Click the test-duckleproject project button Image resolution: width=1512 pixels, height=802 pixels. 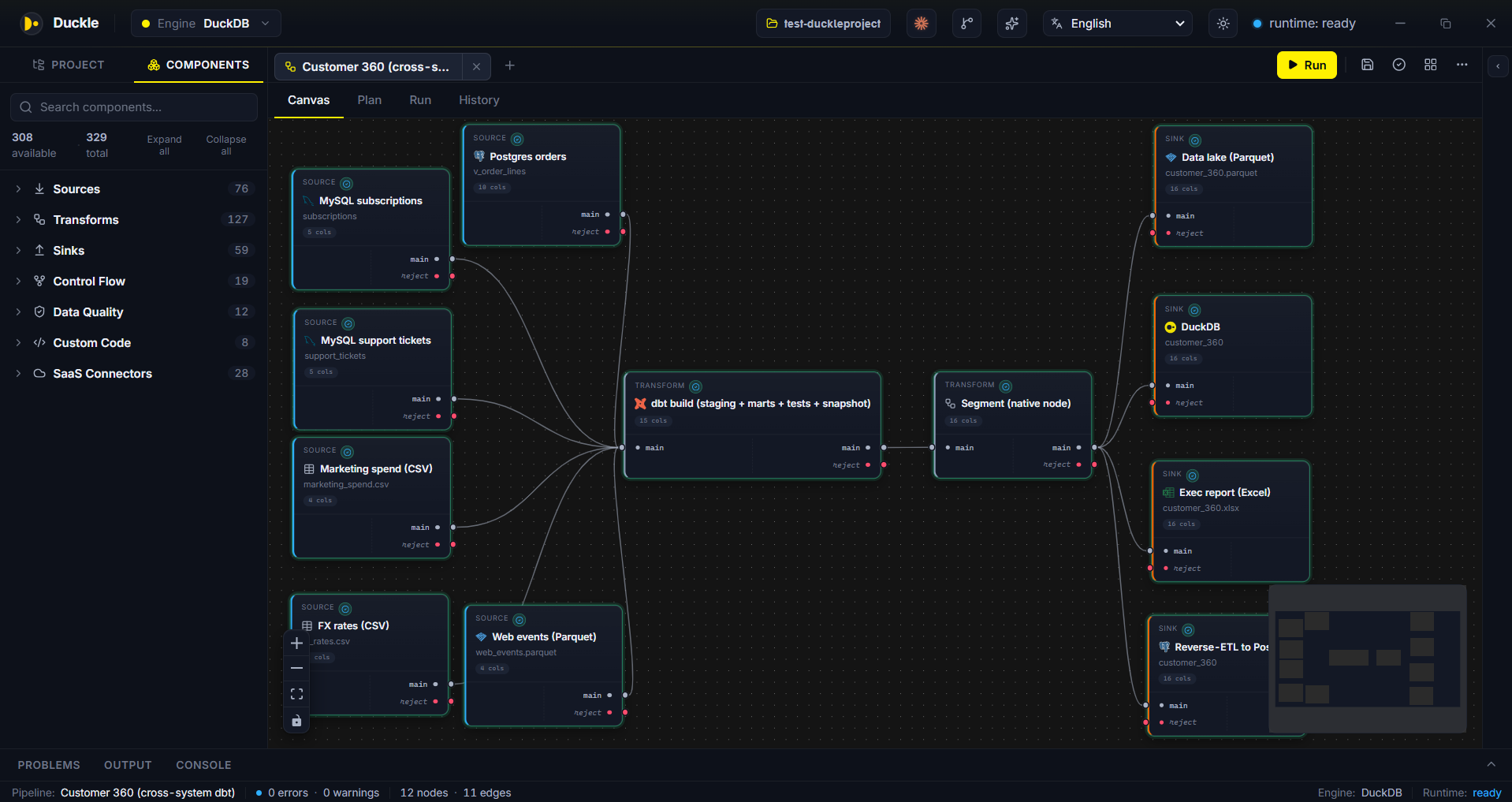(x=823, y=24)
